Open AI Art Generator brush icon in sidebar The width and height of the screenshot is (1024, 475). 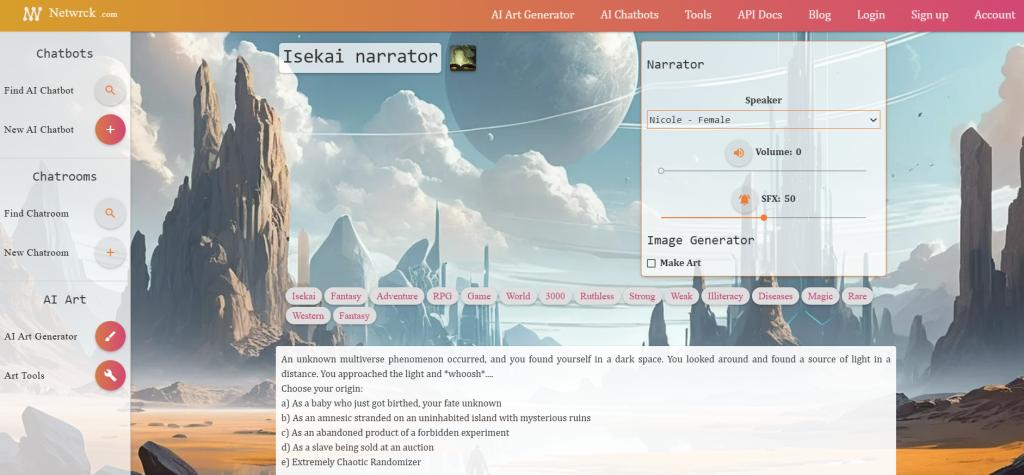point(110,336)
